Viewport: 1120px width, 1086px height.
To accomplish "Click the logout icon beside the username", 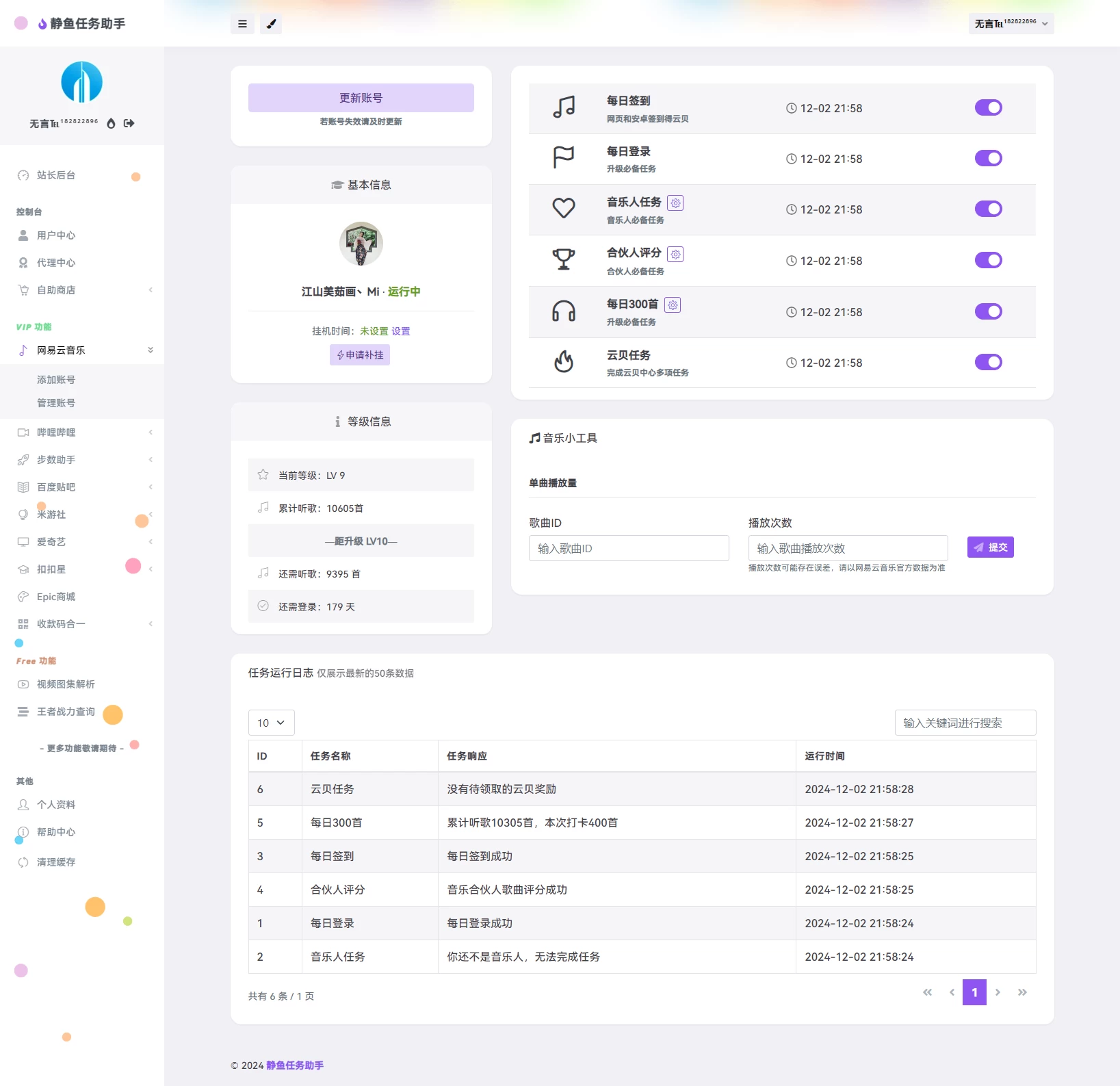I will [x=129, y=123].
